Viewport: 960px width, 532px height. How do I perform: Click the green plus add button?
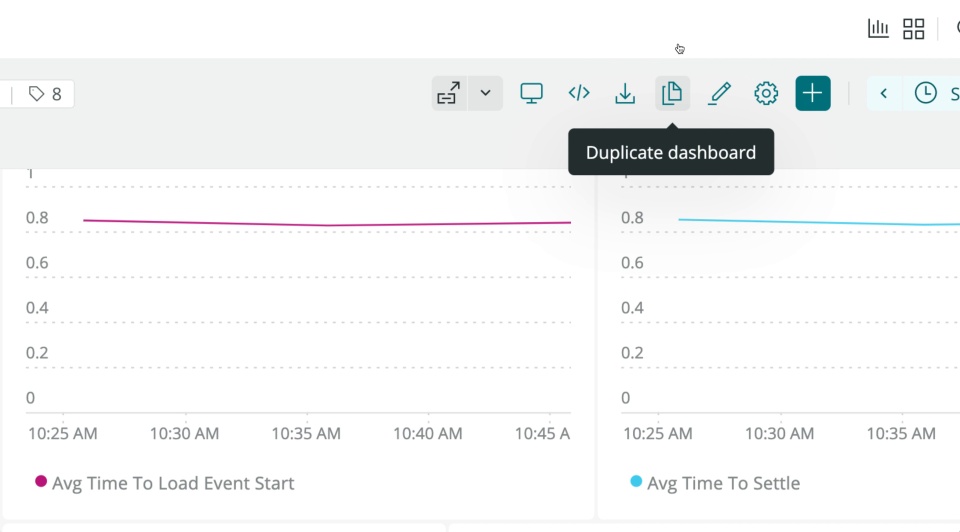tap(812, 93)
